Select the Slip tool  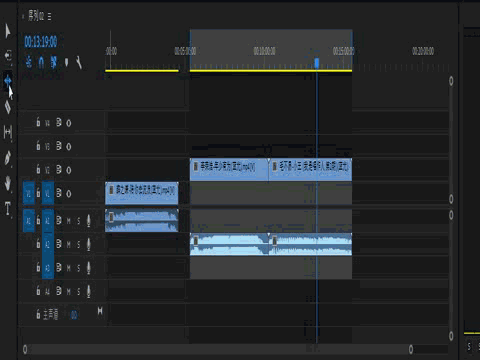(8, 132)
